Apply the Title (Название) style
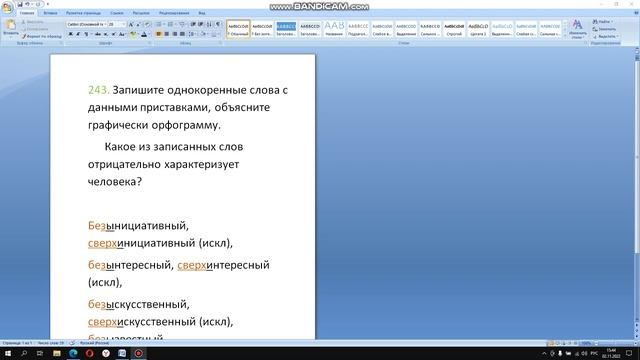The image size is (640, 360). tap(334, 29)
